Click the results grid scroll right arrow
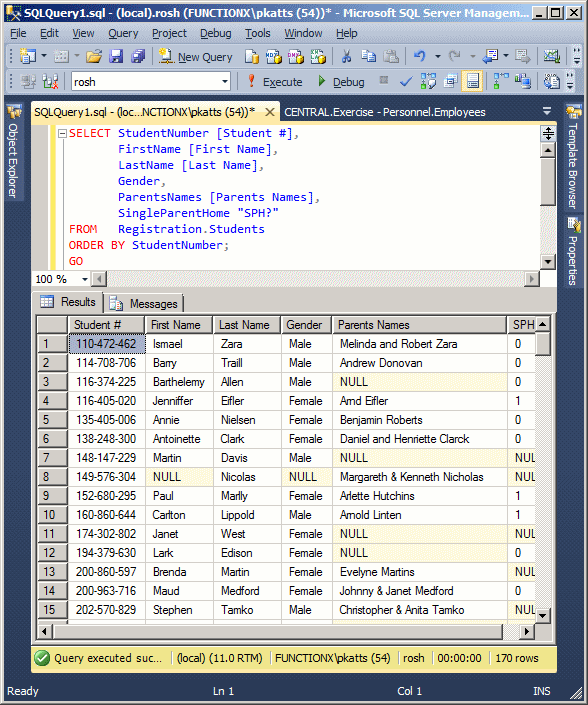 (x=527, y=632)
